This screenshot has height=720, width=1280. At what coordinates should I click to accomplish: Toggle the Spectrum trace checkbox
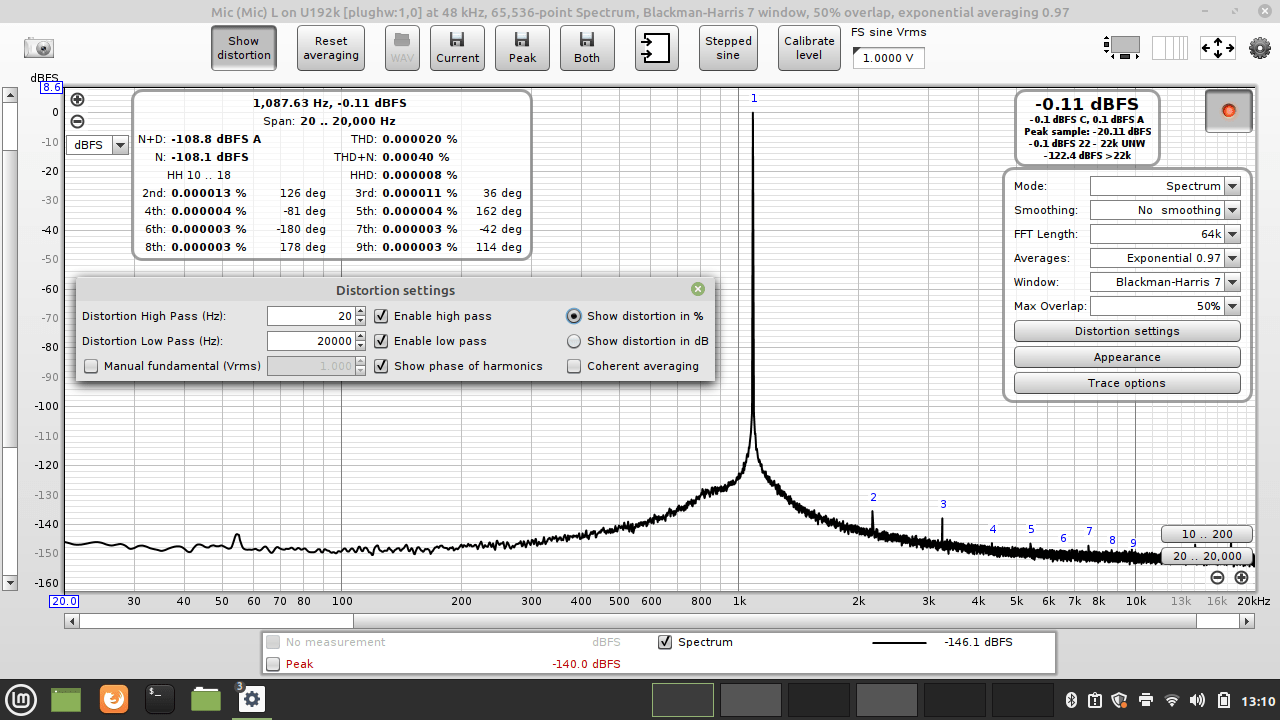tap(665, 642)
